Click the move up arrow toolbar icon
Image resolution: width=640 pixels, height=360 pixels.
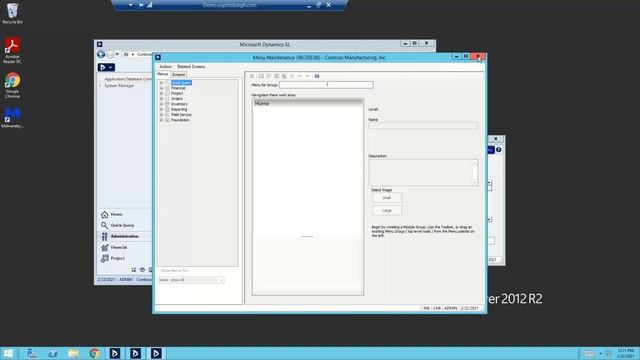(x=300, y=76)
